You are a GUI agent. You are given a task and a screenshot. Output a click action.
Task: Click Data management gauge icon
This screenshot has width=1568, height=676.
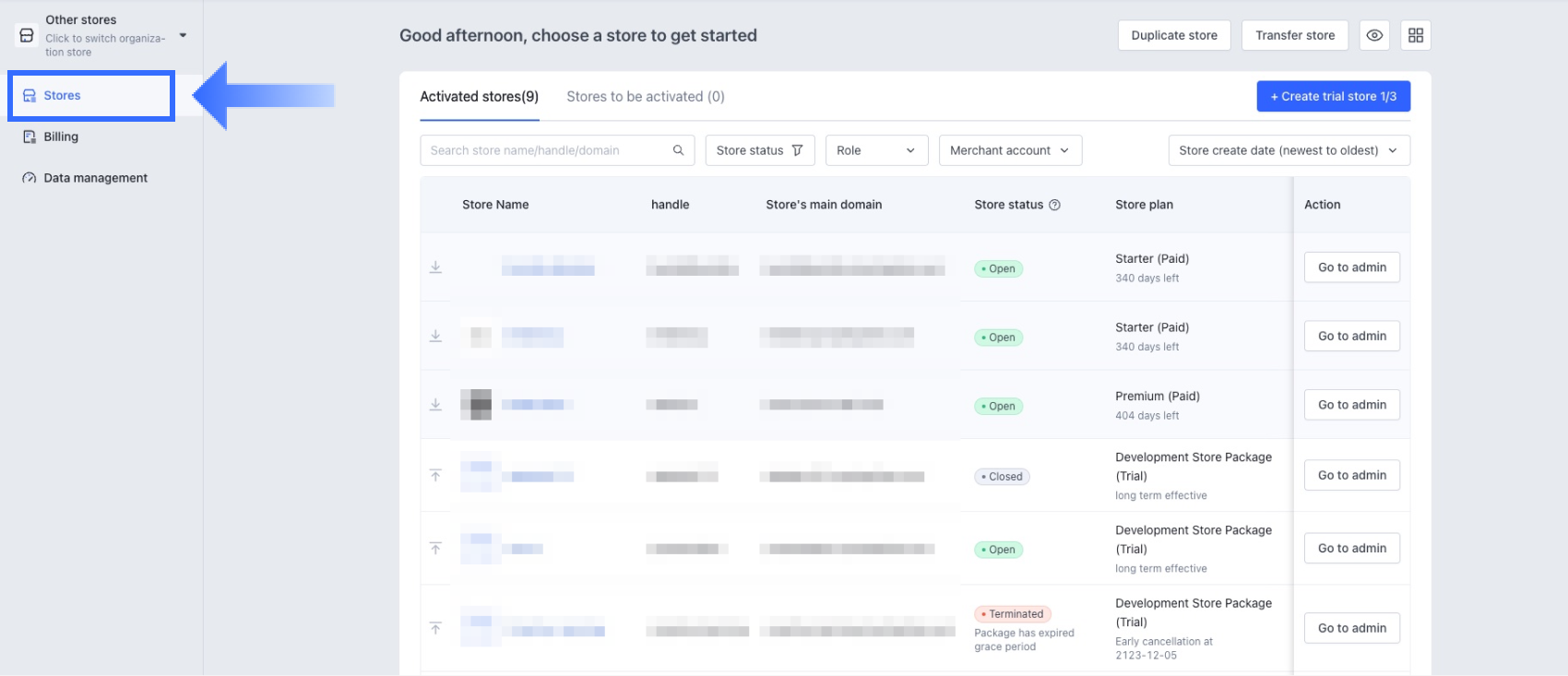point(30,178)
